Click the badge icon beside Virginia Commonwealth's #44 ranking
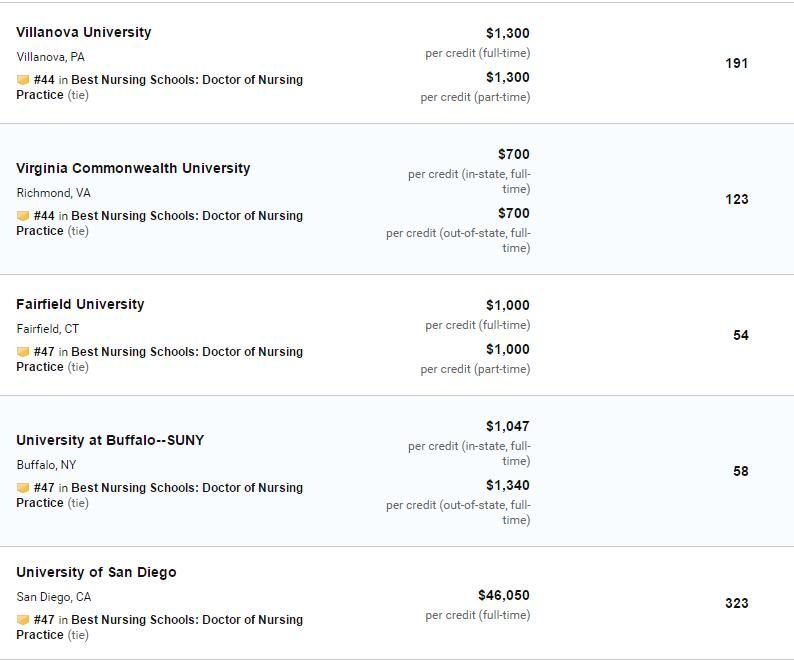Image resolution: width=794 pixels, height=660 pixels. [23, 216]
